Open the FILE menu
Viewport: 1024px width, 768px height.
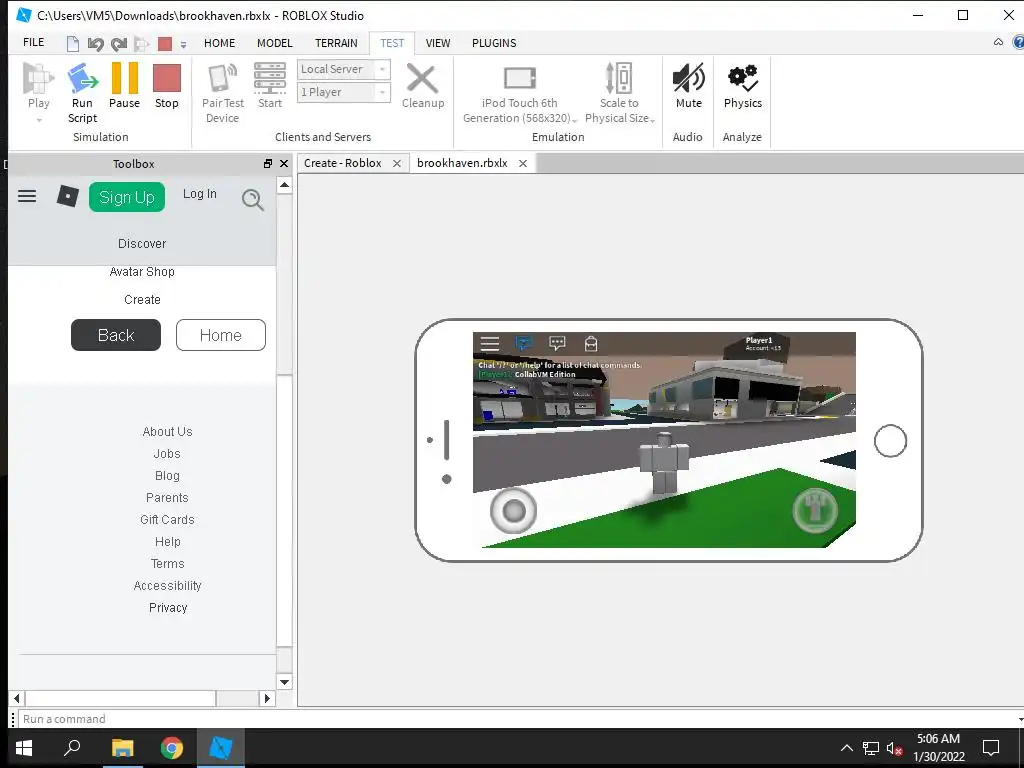[33, 42]
